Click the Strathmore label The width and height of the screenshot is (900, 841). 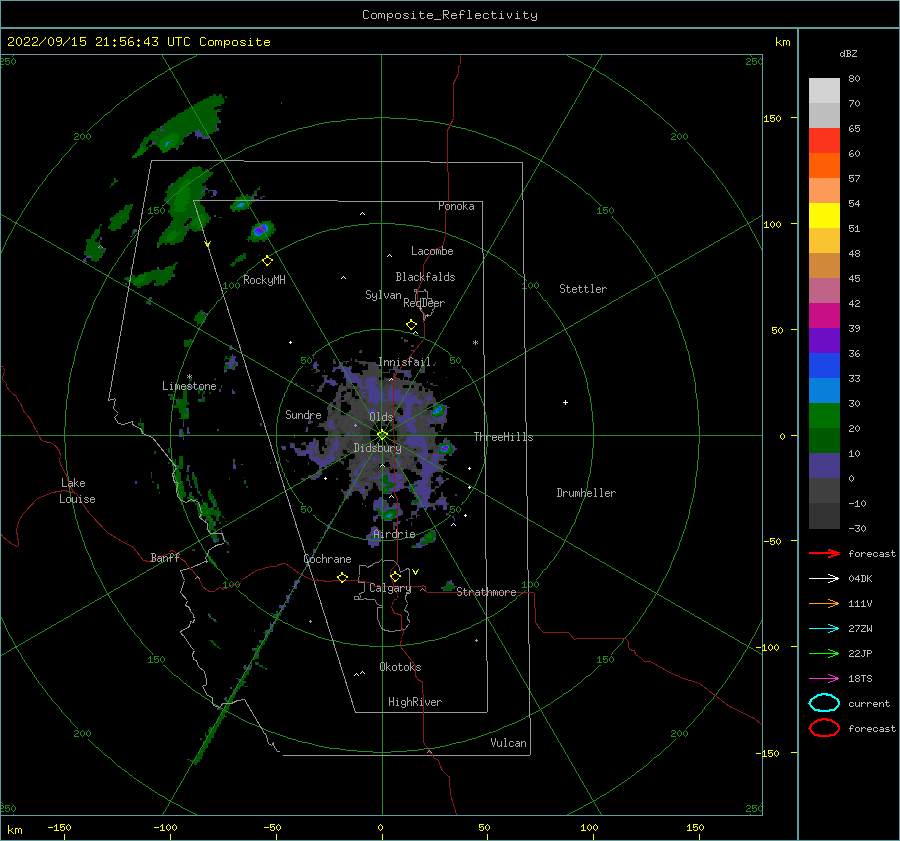click(486, 592)
